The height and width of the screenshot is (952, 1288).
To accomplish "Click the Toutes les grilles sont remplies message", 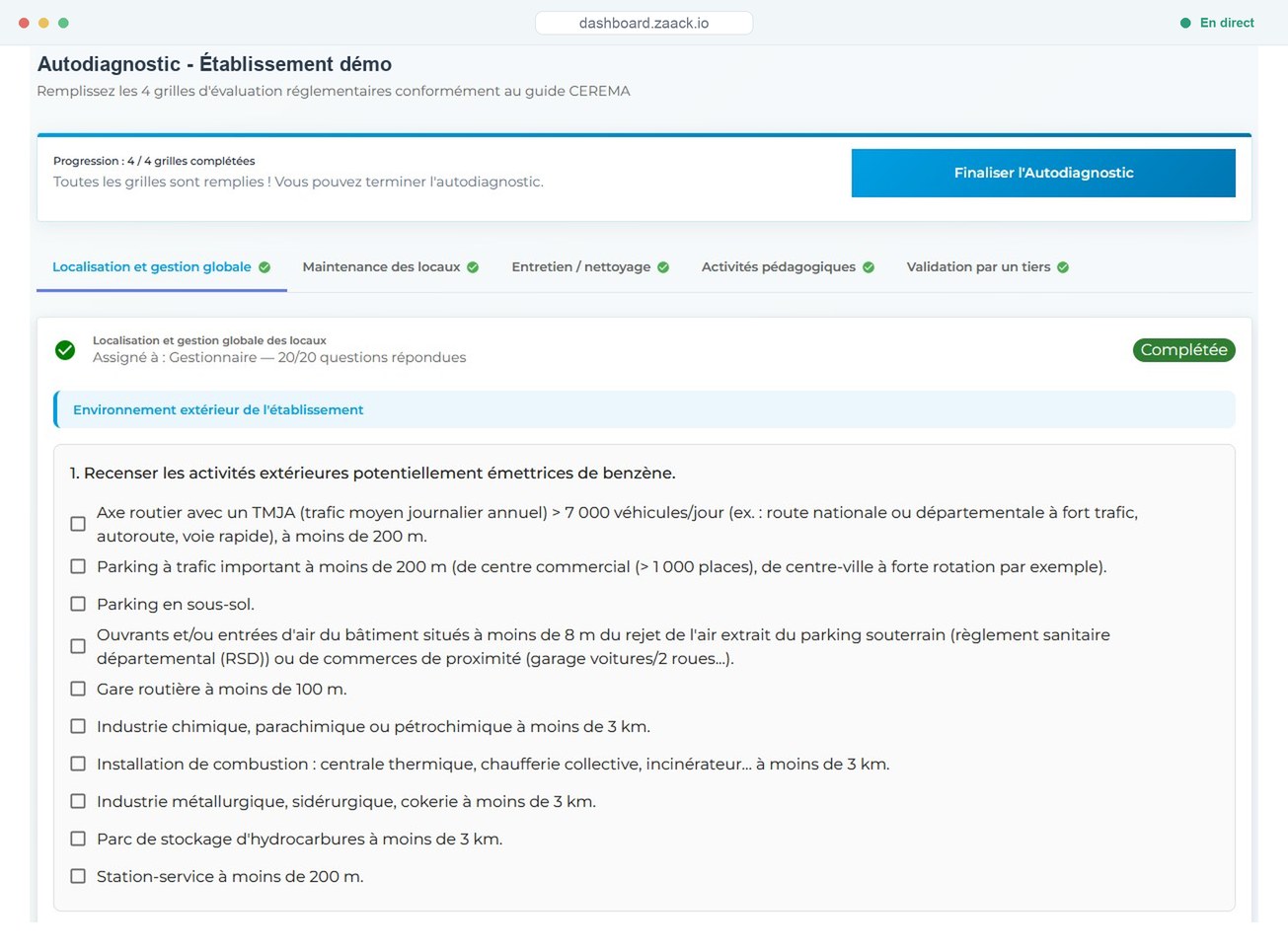I will tap(298, 182).
